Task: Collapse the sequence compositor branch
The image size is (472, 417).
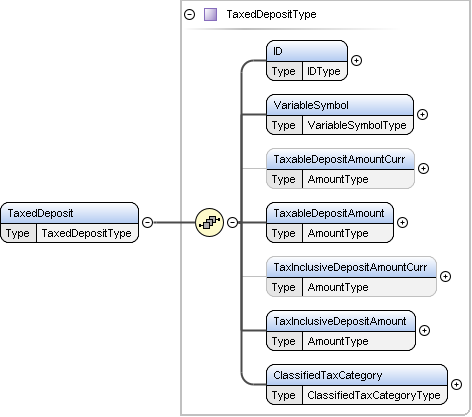Action: coord(232,222)
